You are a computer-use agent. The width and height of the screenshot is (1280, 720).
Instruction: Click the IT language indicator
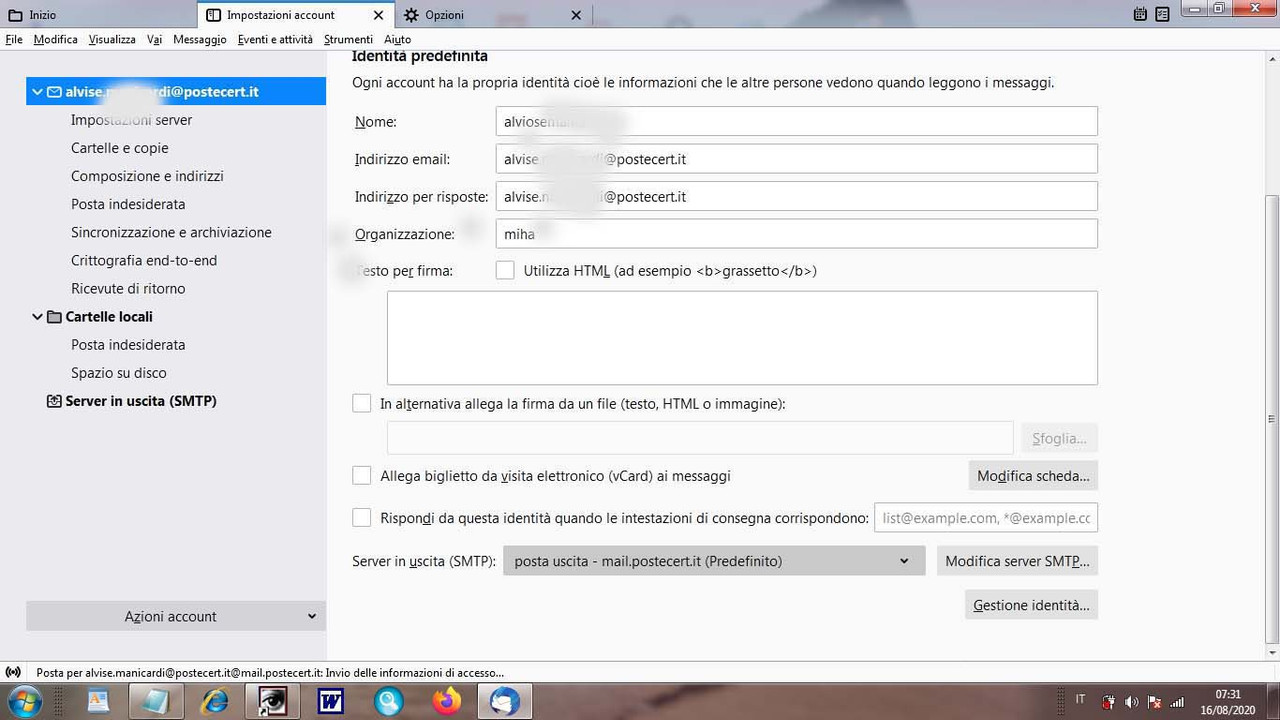coord(1080,700)
